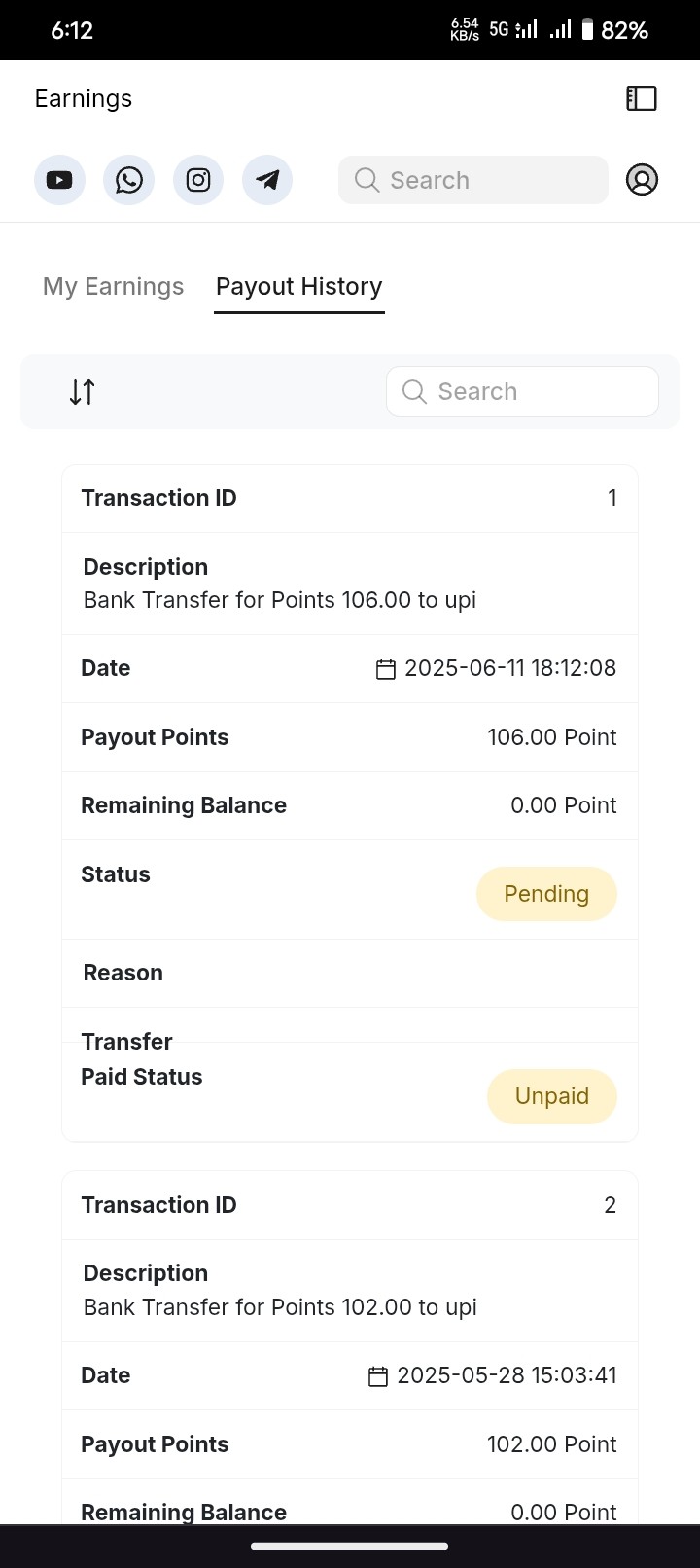Viewport: 700px width, 1568px height.
Task: Open the user profile icon
Action: click(642, 180)
